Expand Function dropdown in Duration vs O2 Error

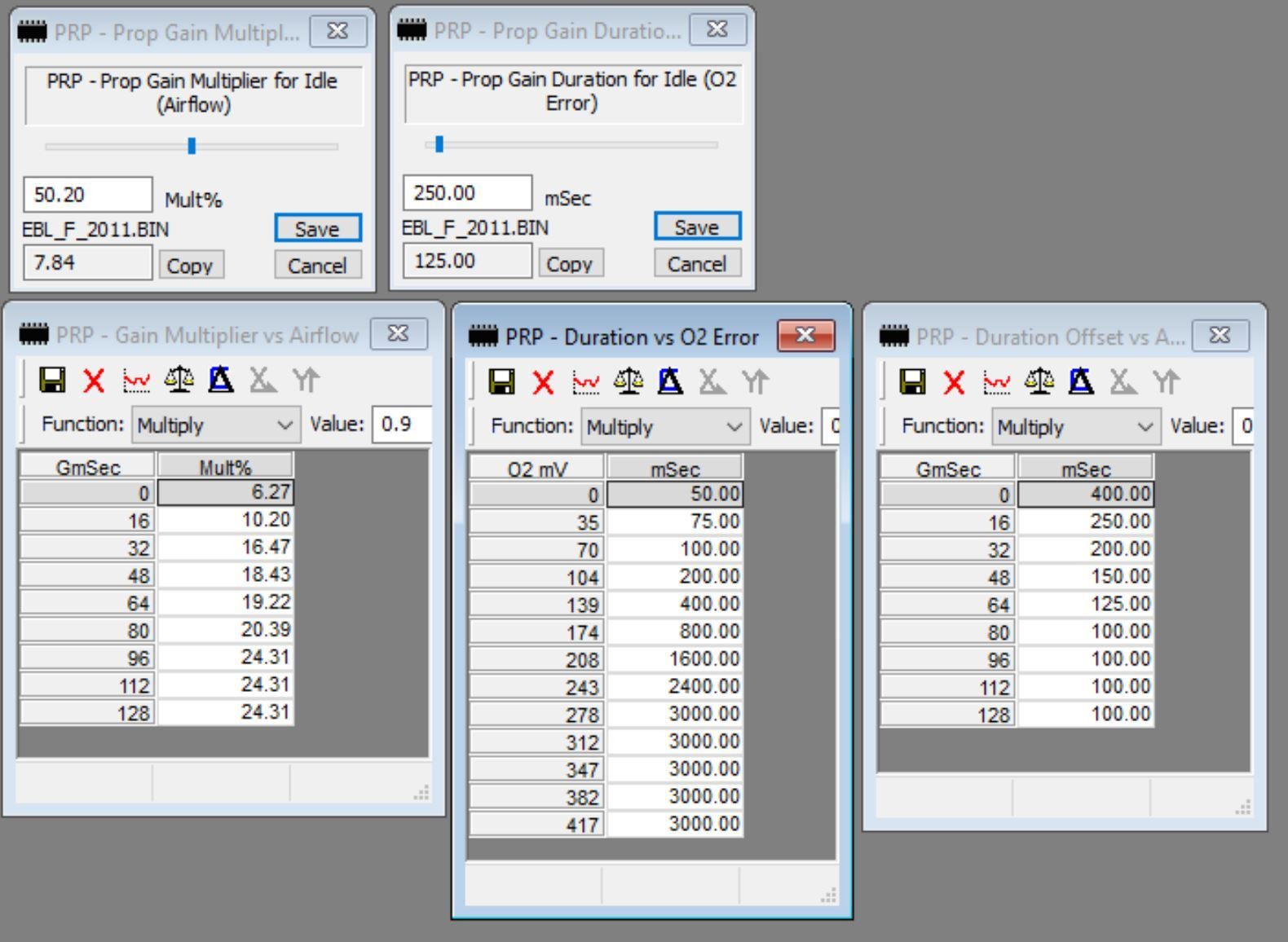tap(665, 426)
